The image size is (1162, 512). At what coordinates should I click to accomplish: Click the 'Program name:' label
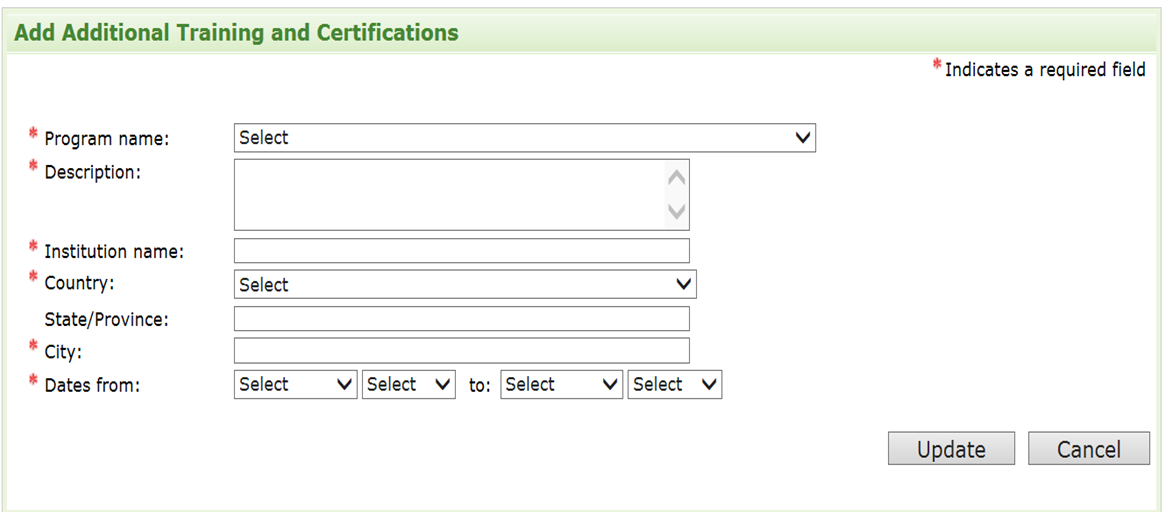(x=107, y=139)
